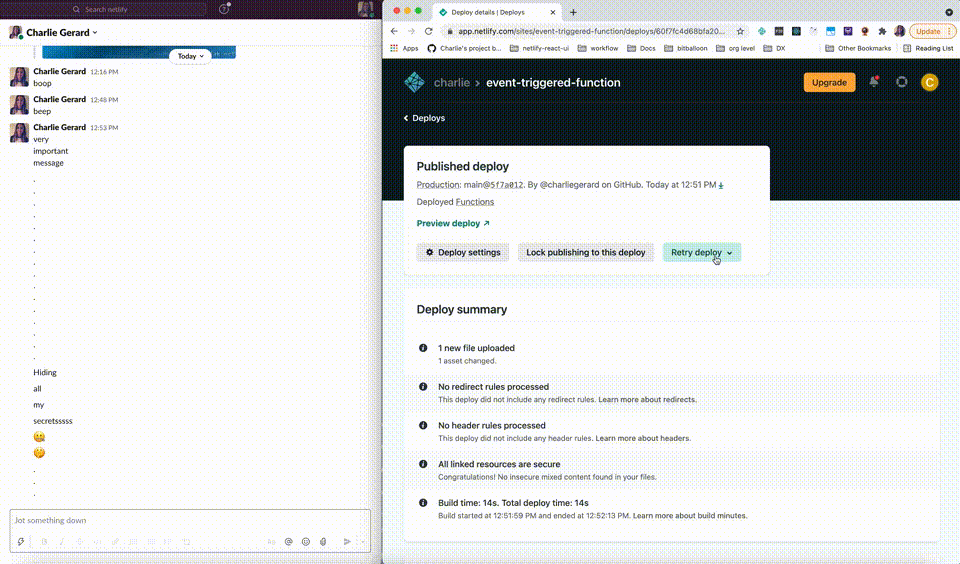Click the support lifebuoy icon in header
Image resolution: width=960 pixels, height=564 pixels.
pos(902,82)
